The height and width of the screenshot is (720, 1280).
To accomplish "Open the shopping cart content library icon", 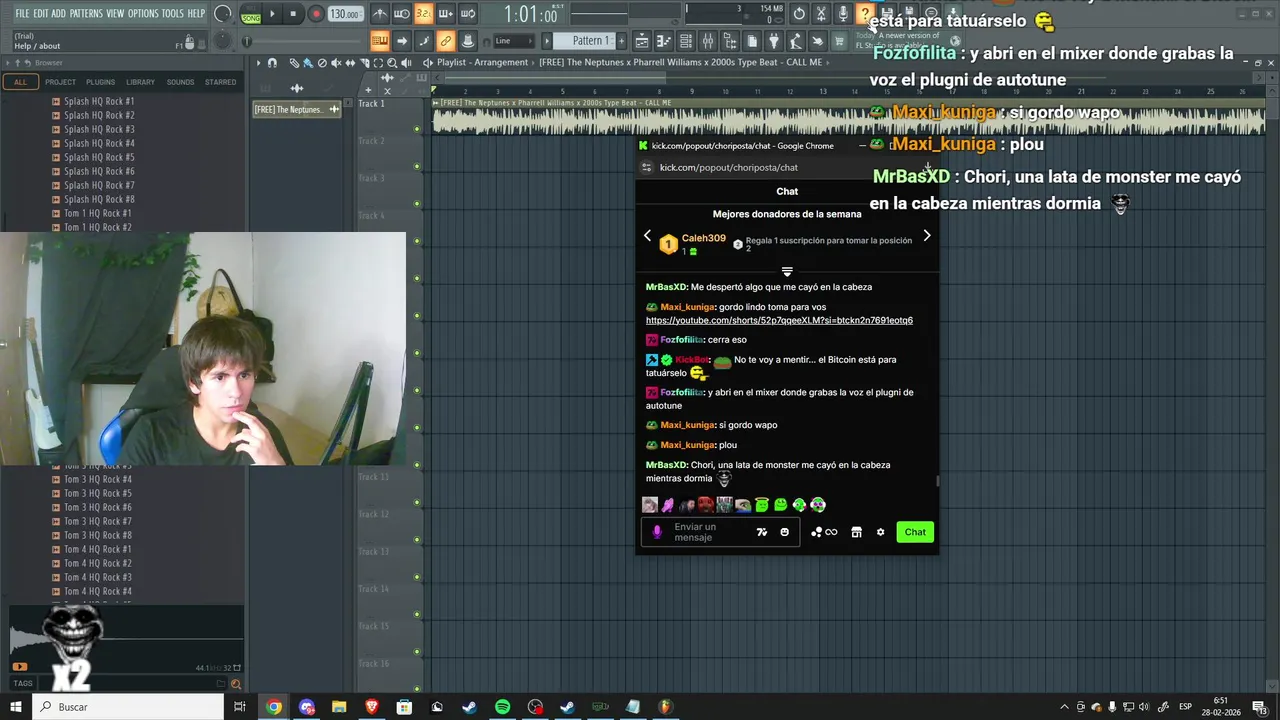I will (x=840, y=41).
